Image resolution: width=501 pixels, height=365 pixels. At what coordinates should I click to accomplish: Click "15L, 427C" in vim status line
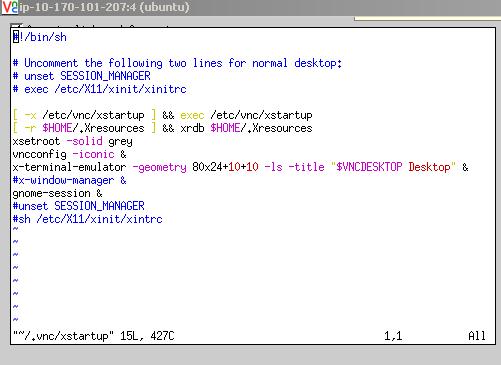[147, 336]
